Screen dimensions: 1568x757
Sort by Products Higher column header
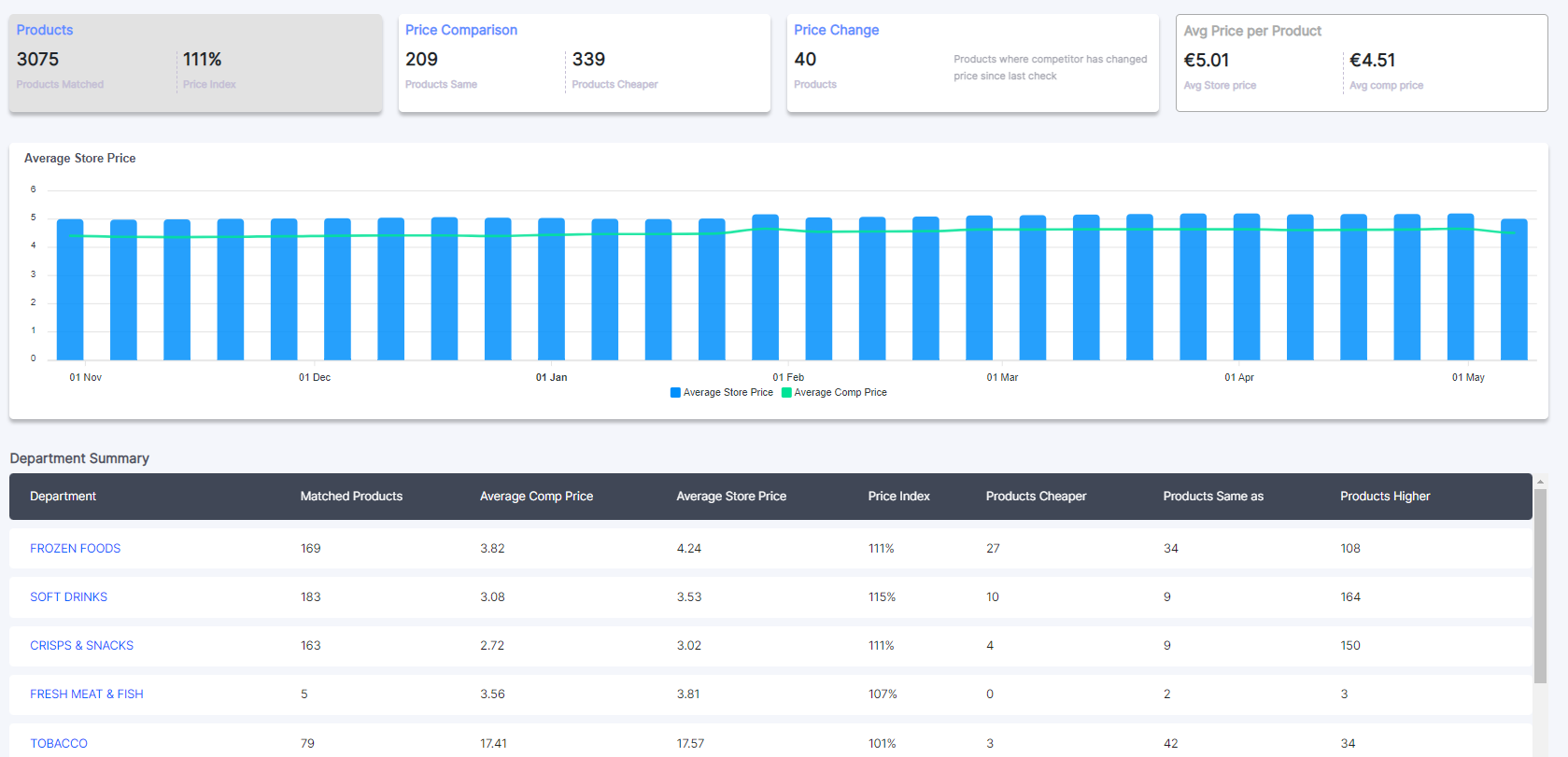coord(1385,497)
